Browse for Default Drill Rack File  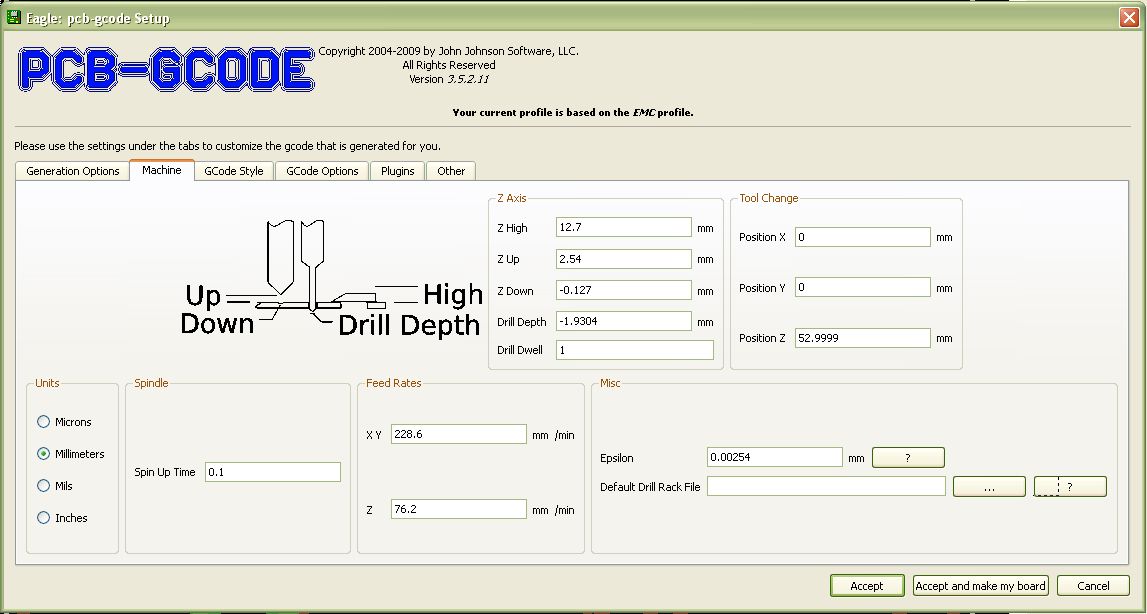pyautogui.click(x=988, y=487)
